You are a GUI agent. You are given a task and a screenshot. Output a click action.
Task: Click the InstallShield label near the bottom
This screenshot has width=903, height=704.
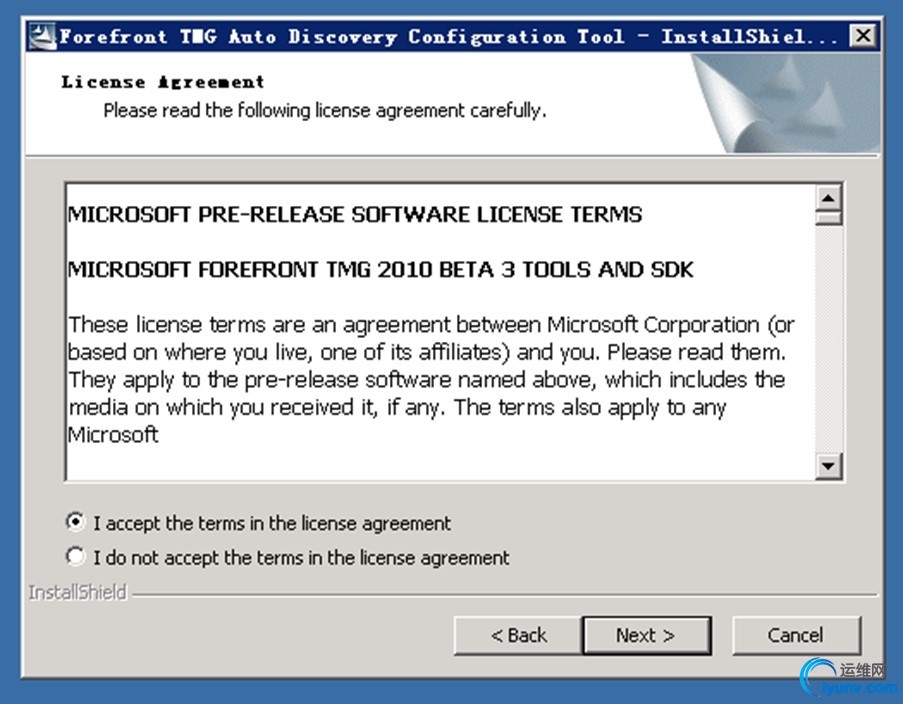[x=78, y=592]
